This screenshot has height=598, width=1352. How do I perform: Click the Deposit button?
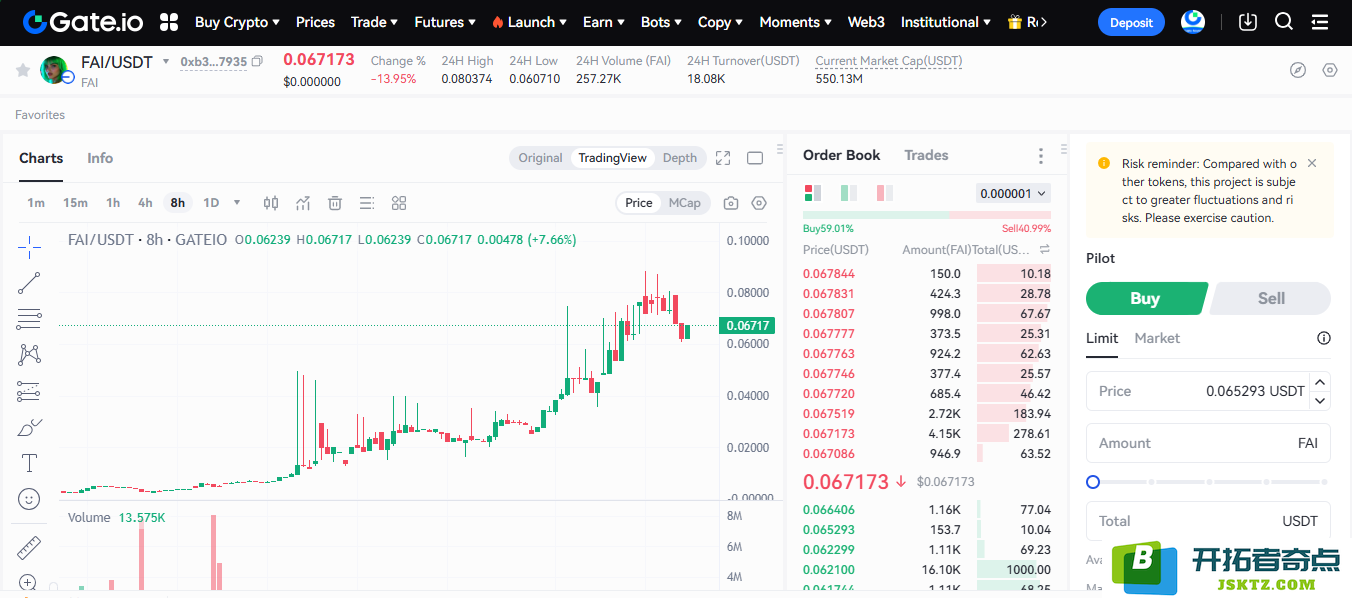pos(1131,22)
